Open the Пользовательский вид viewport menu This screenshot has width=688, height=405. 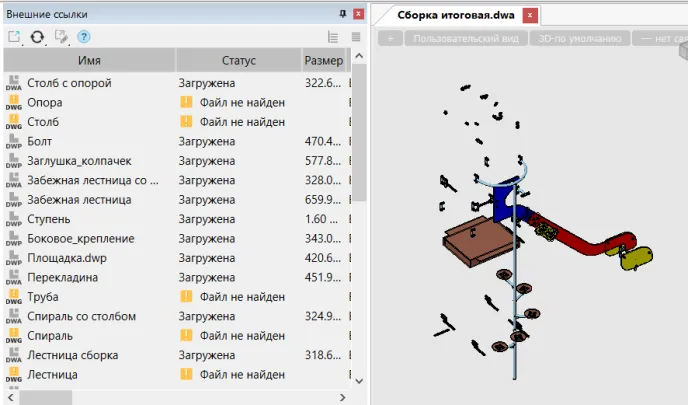click(x=466, y=39)
